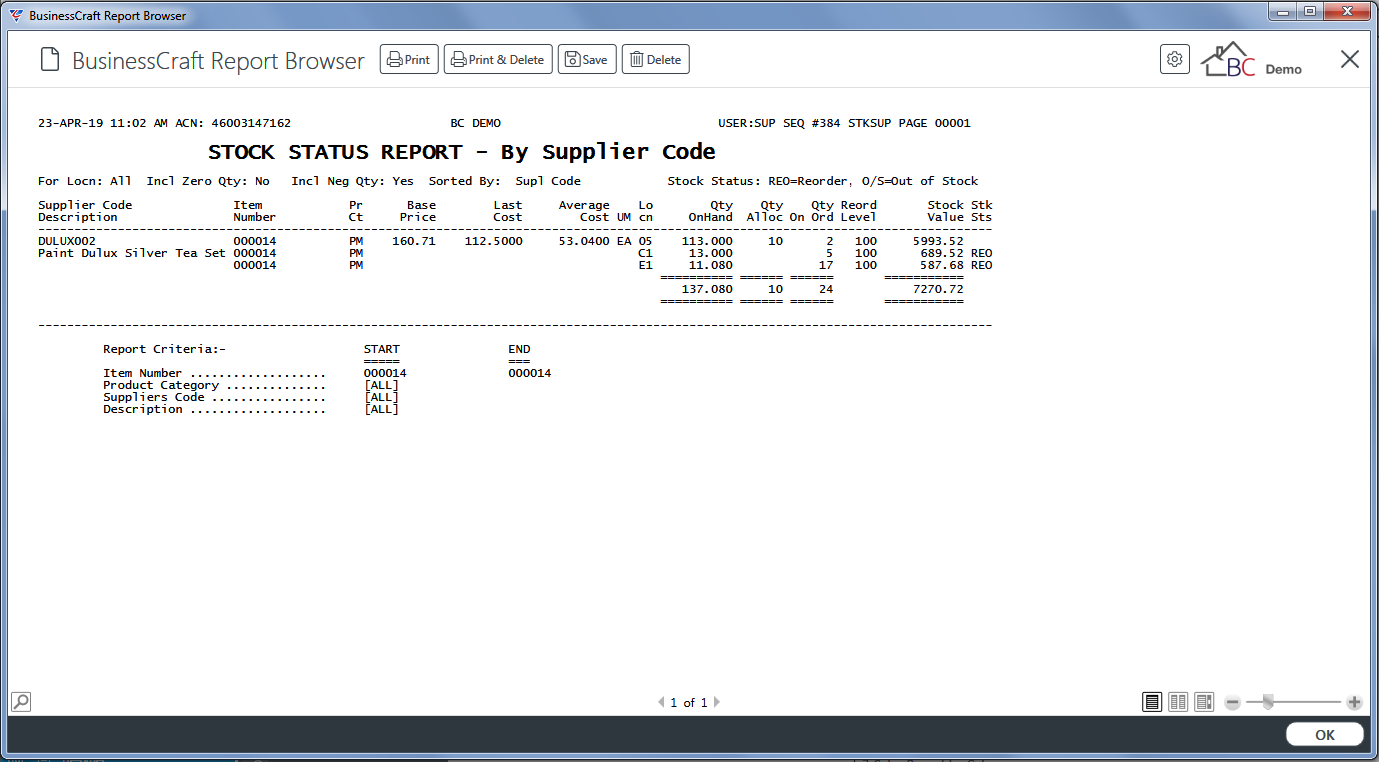Image resolution: width=1379 pixels, height=762 pixels.
Task: Click the 'Stock Status: REO=Reorder' legend
Action: tap(759, 182)
